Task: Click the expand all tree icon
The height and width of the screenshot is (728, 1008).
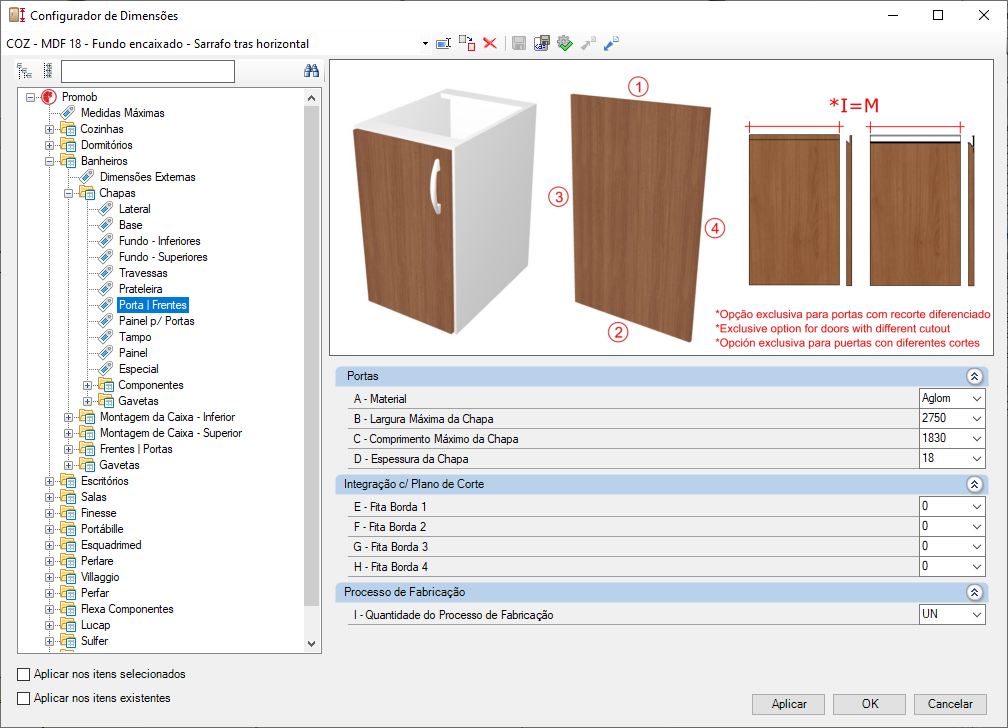Action: click(24, 71)
